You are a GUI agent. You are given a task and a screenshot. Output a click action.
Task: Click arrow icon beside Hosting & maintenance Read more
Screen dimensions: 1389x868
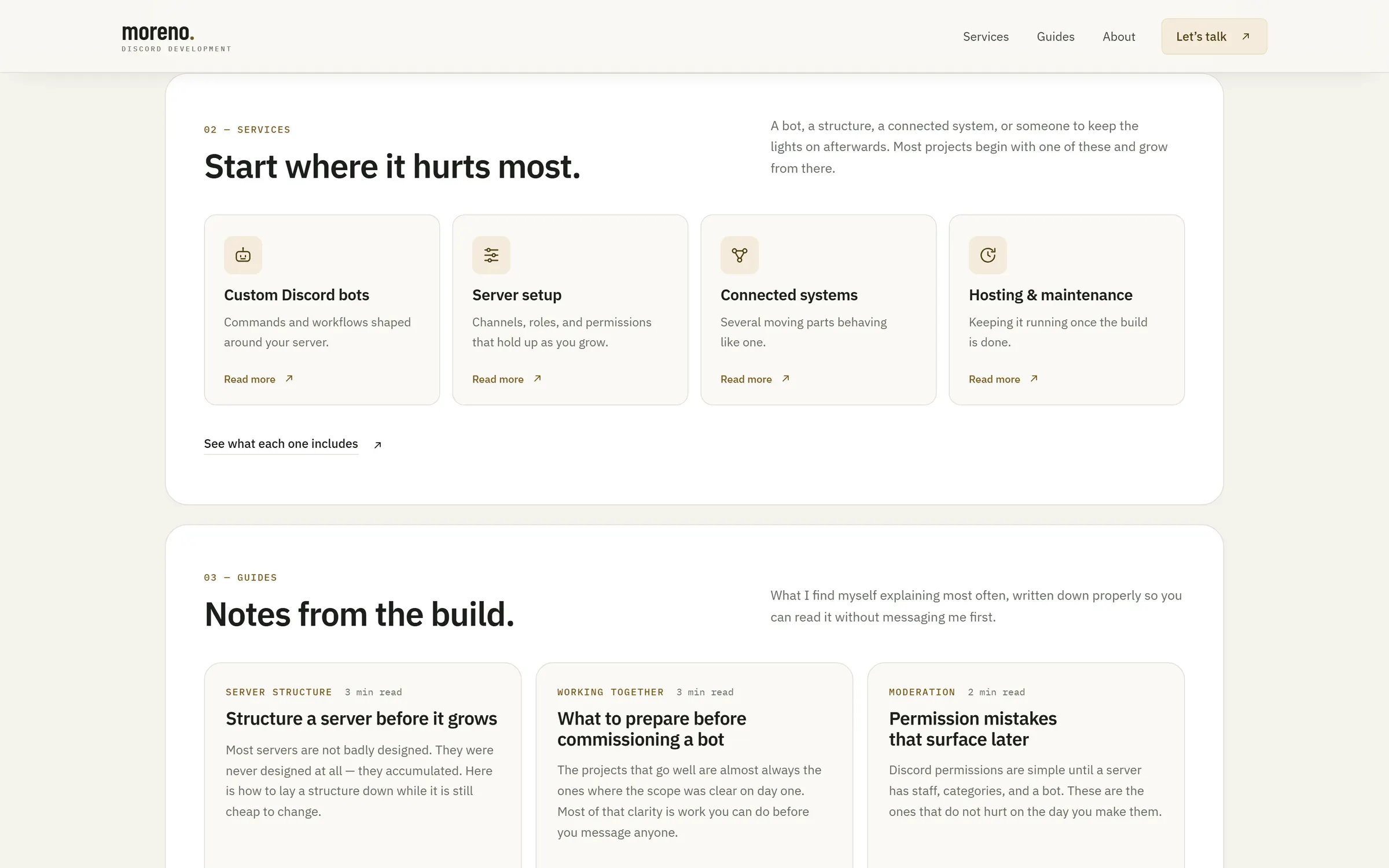[1034, 378]
